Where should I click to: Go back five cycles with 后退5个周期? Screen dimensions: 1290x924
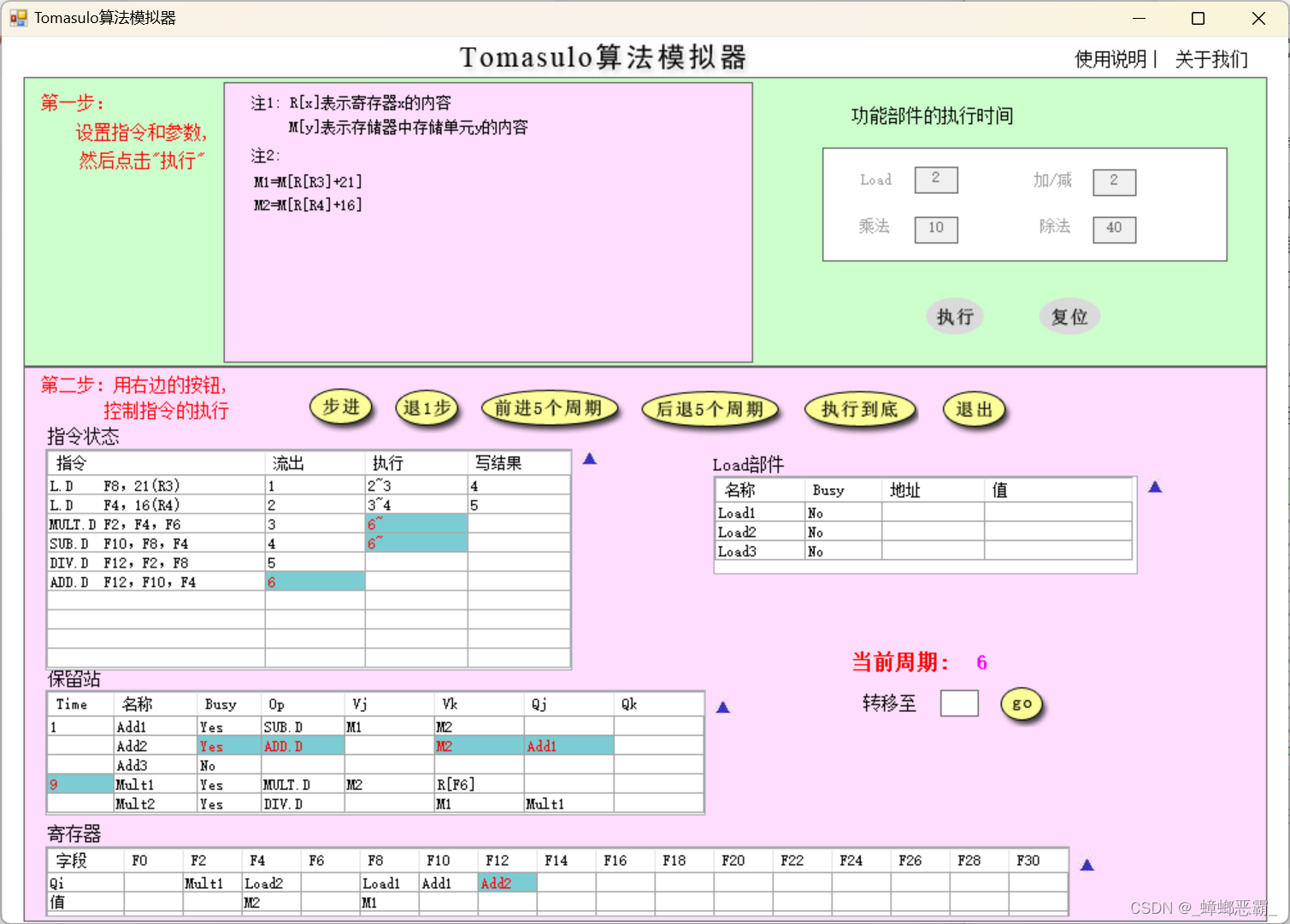(x=710, y=409)
